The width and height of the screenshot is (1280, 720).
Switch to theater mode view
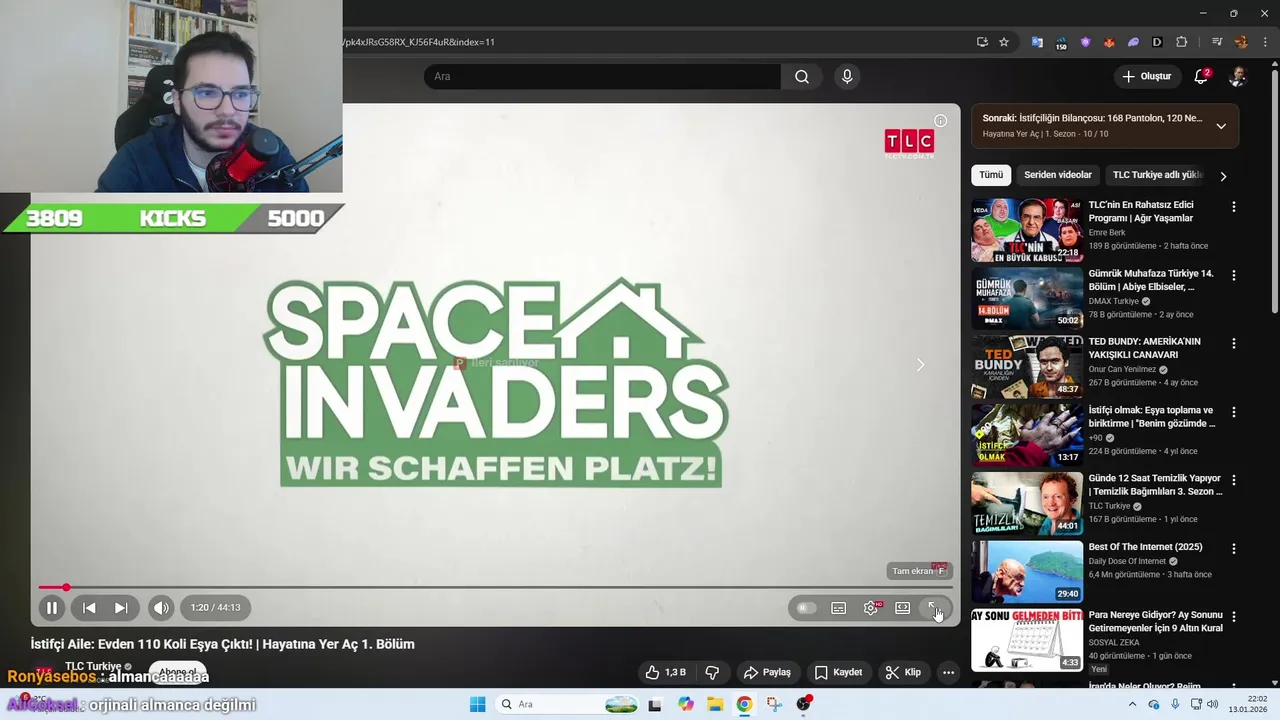903,608
